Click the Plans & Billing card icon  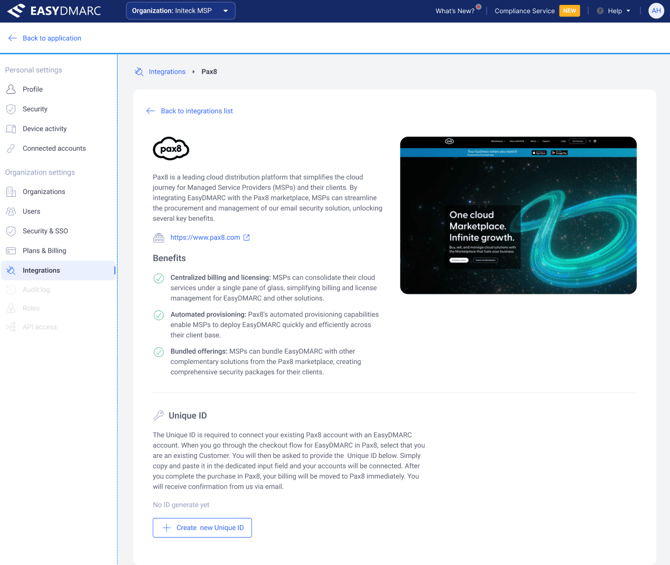[x=11, y=250]
